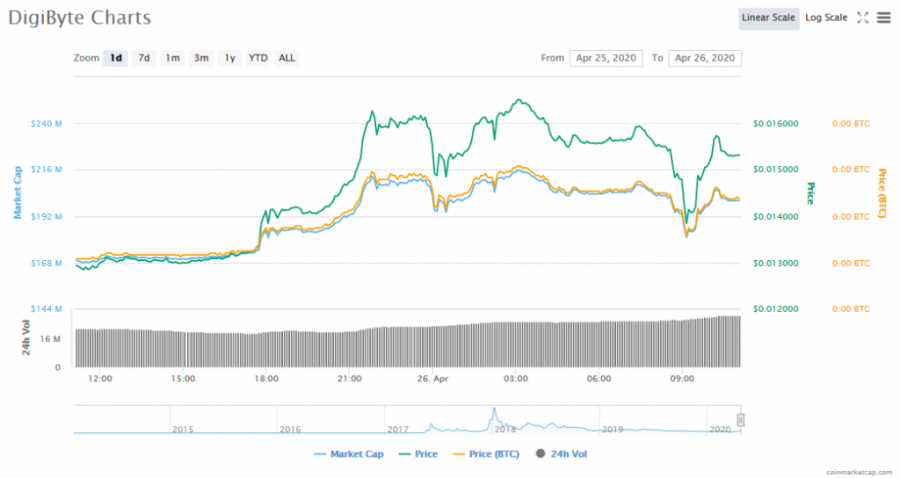Screen dimensions: 900x478
Task: Switch to Linear Scale
Action: 768,18
